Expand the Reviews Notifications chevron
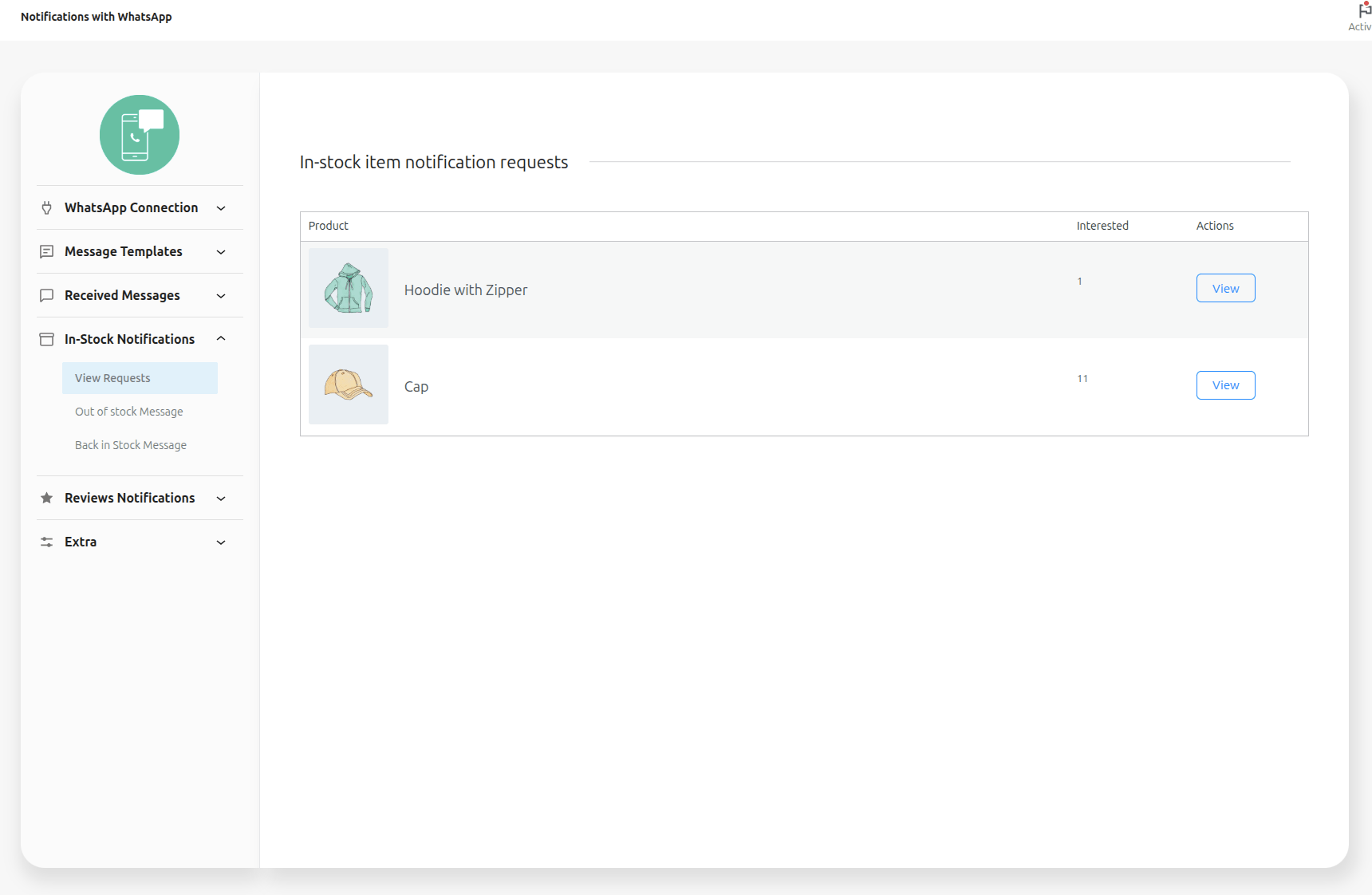The image size is (1372, 895). [221, 499]
